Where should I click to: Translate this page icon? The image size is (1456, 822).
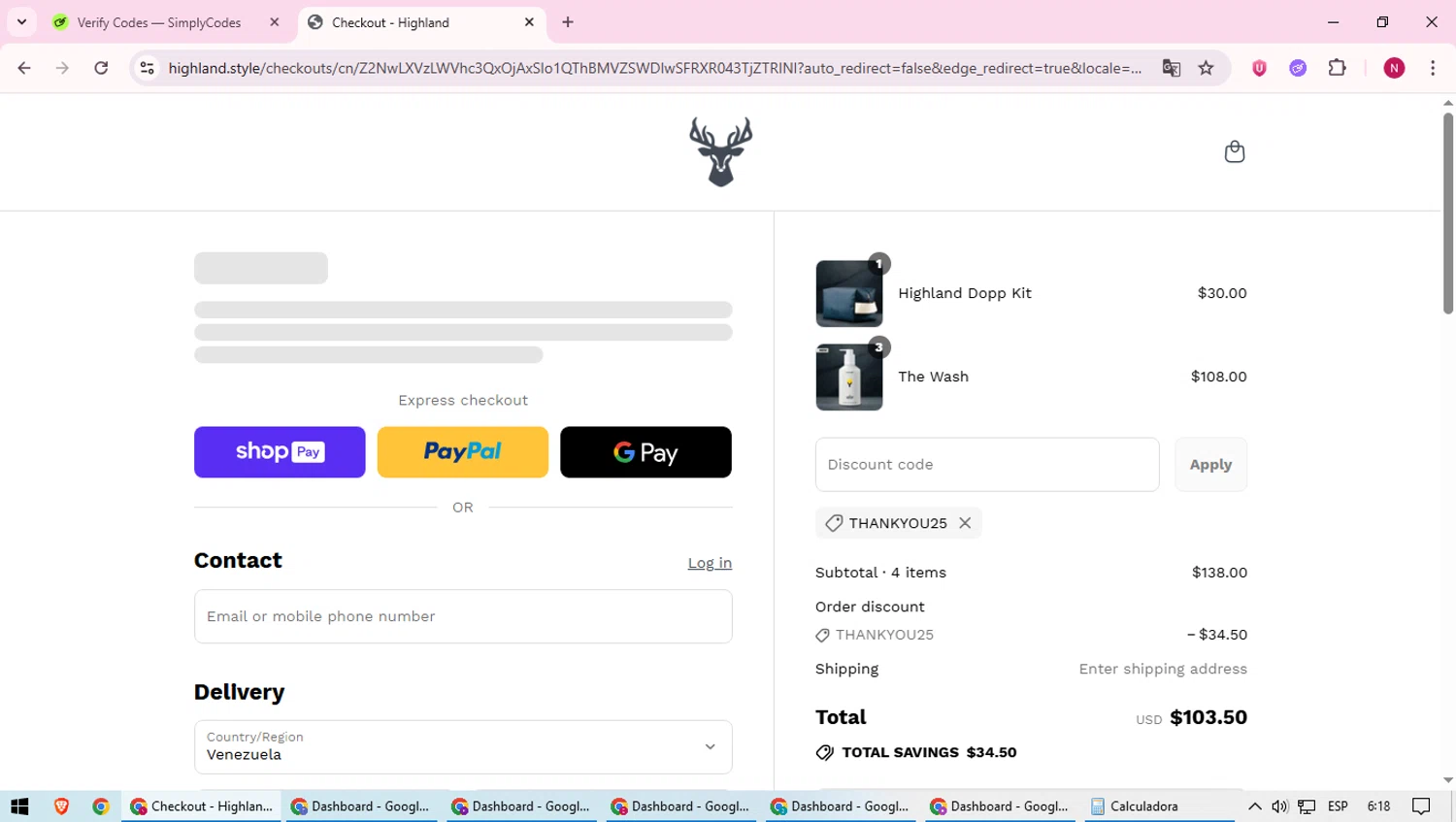pos(1172,68)
